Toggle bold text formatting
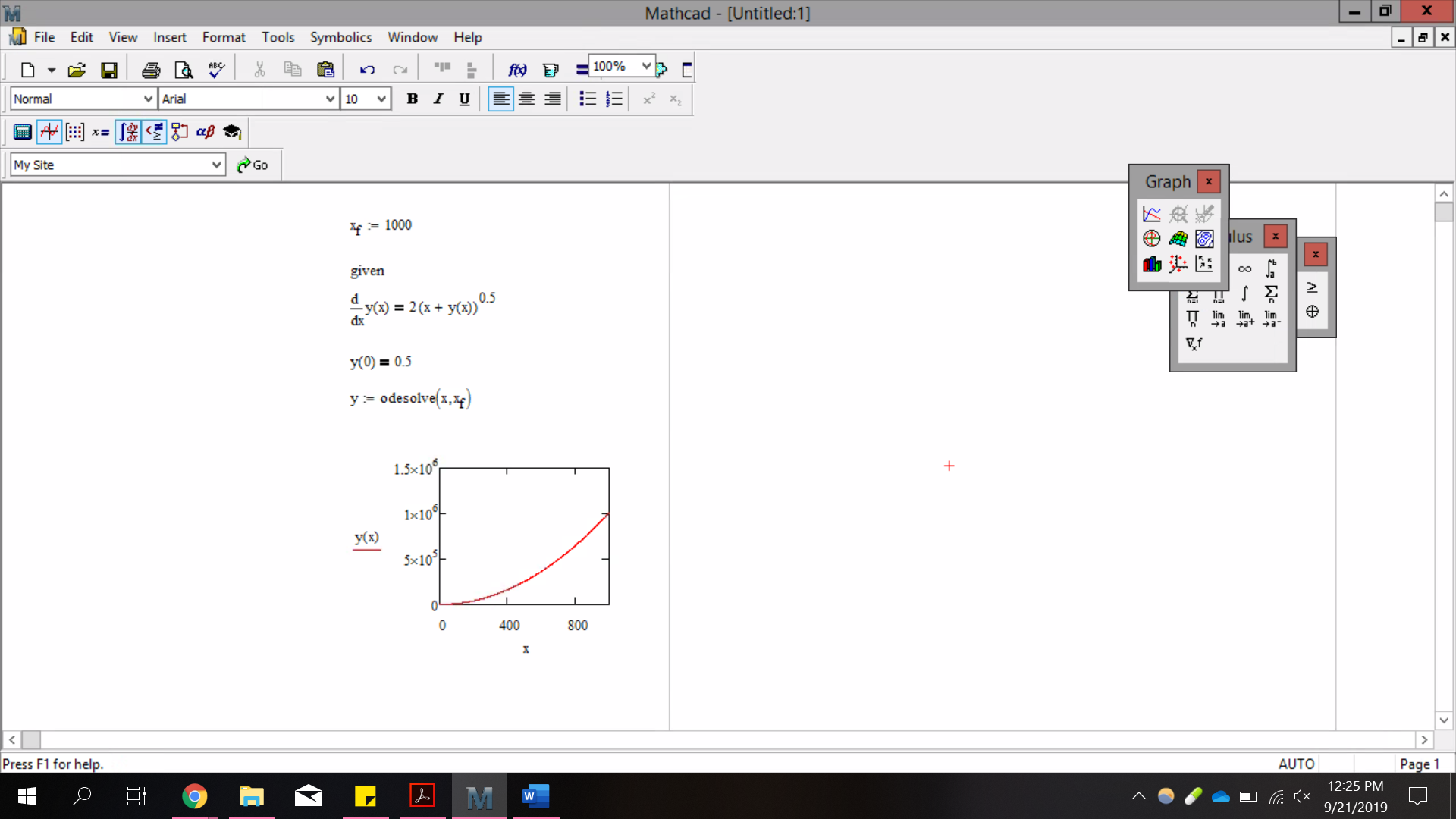Image resolution: width=1456 pixels, height=819 pixels. coord(412,99)
